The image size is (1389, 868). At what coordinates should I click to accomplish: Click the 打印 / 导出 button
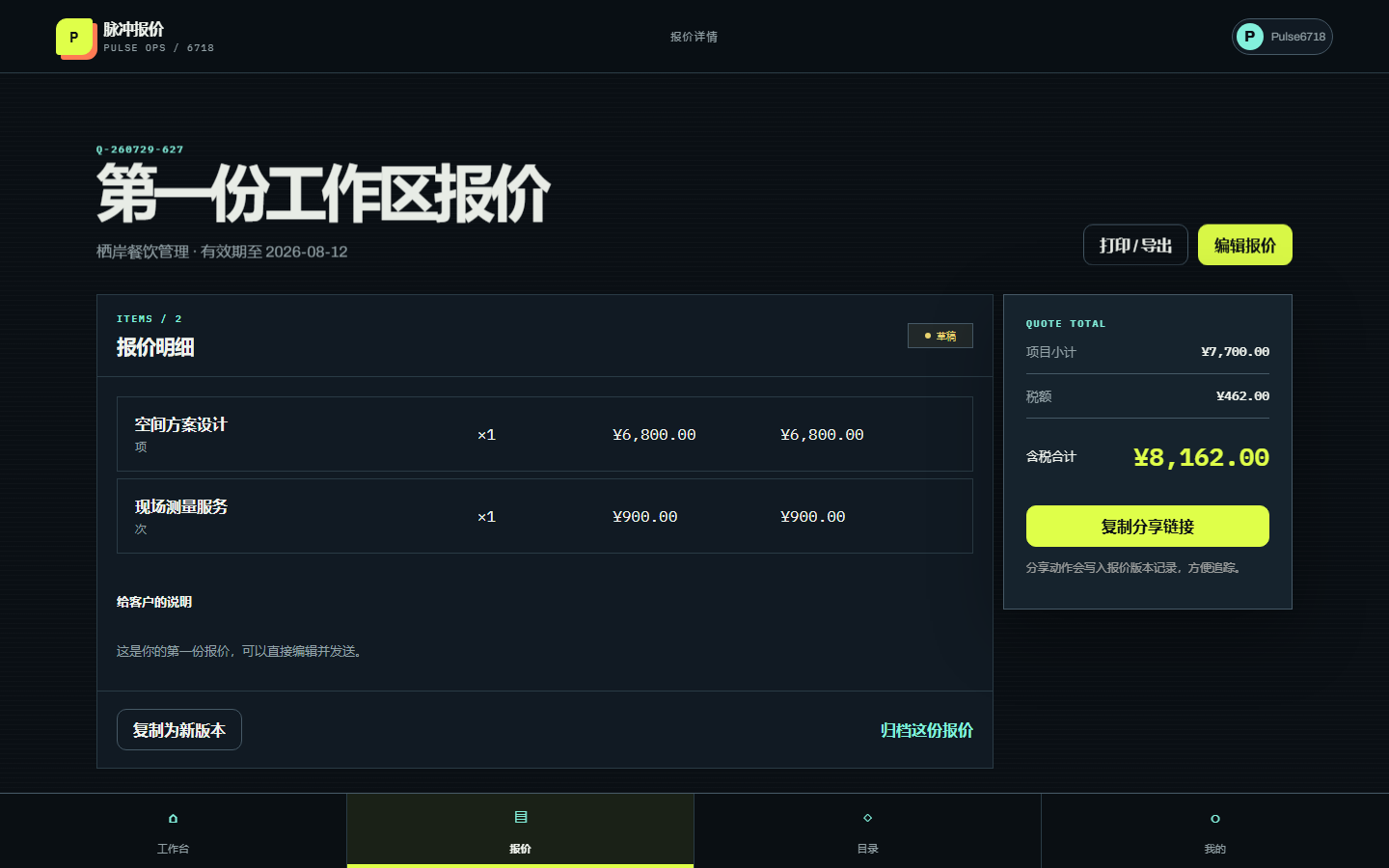coord(1135,245)
